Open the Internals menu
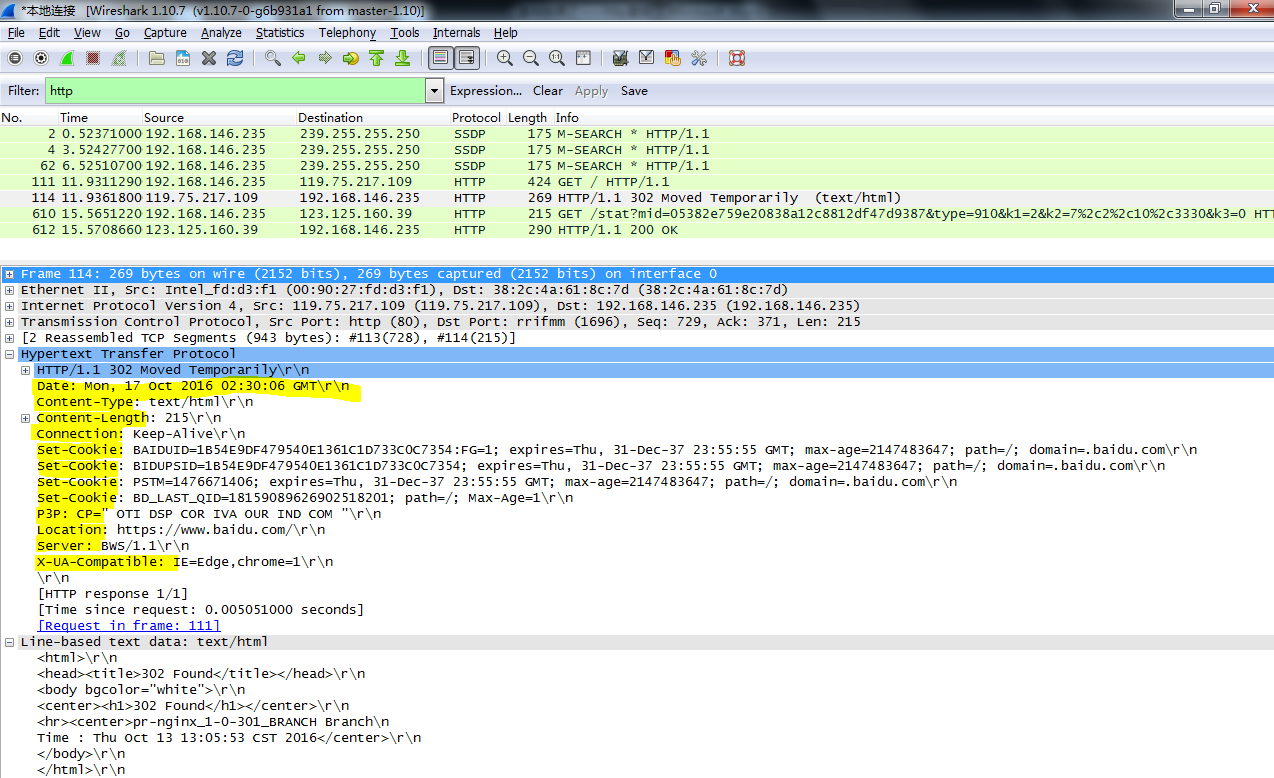The height and width of the screenshot is (778, 1274). (456, 33)
